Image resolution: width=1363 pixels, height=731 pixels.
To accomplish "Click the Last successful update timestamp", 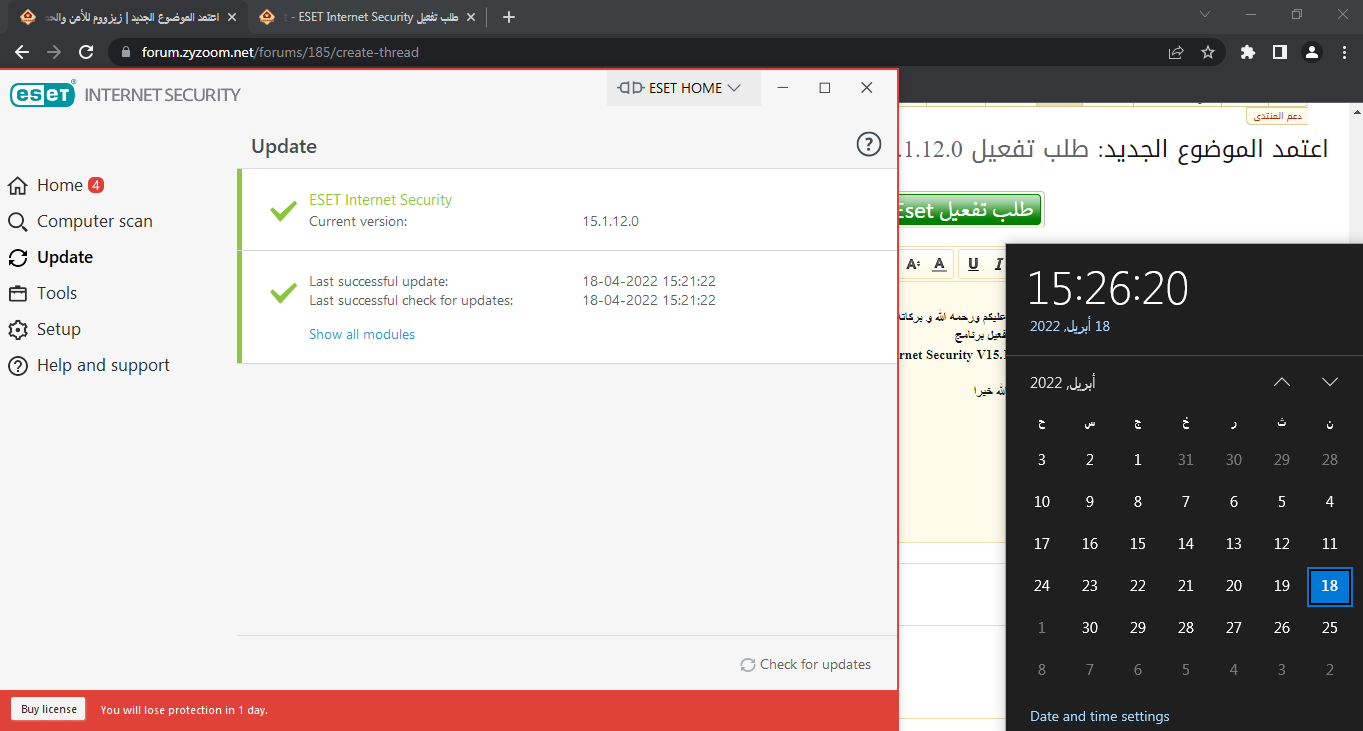I will (649, 281).
